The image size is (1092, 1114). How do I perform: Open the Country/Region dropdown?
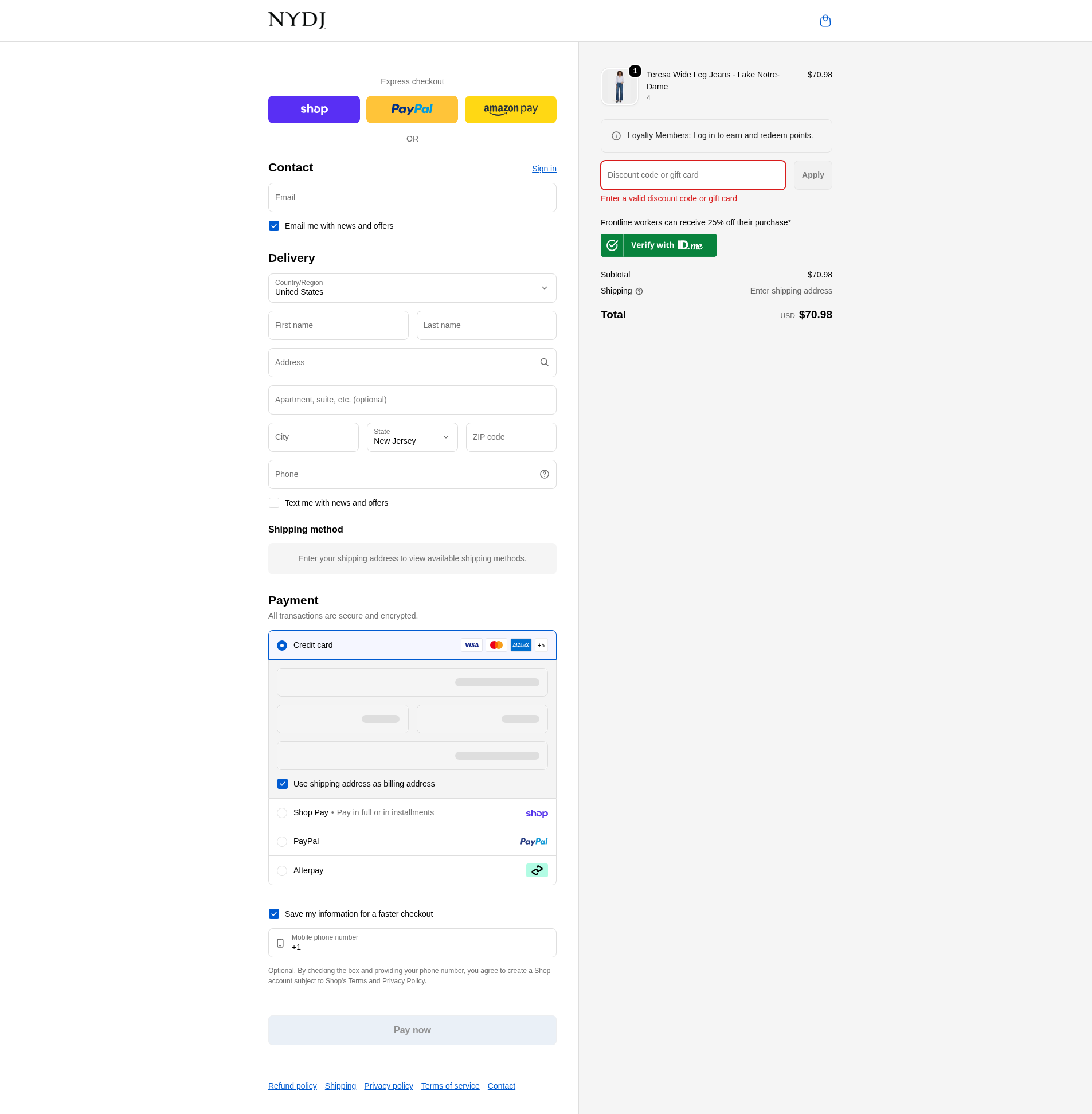(x=412, y=288)
